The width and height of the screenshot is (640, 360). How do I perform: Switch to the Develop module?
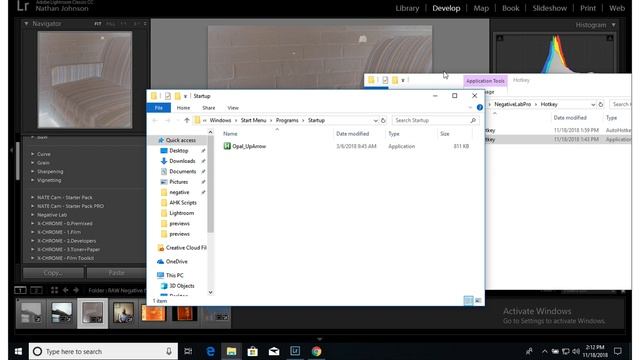click(x=446, y=8)
